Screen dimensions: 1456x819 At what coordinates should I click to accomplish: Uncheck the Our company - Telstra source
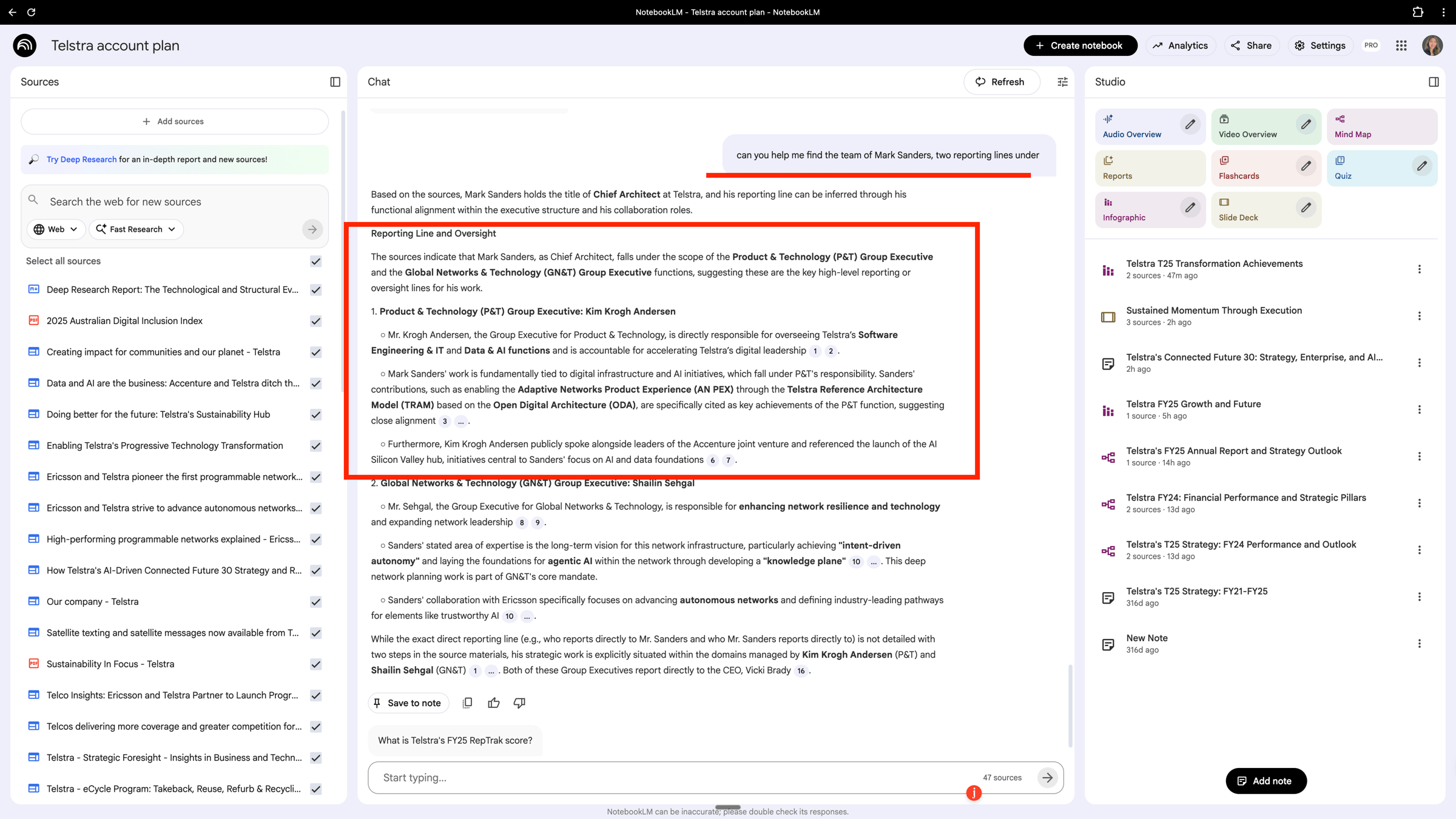pos(315,602)
